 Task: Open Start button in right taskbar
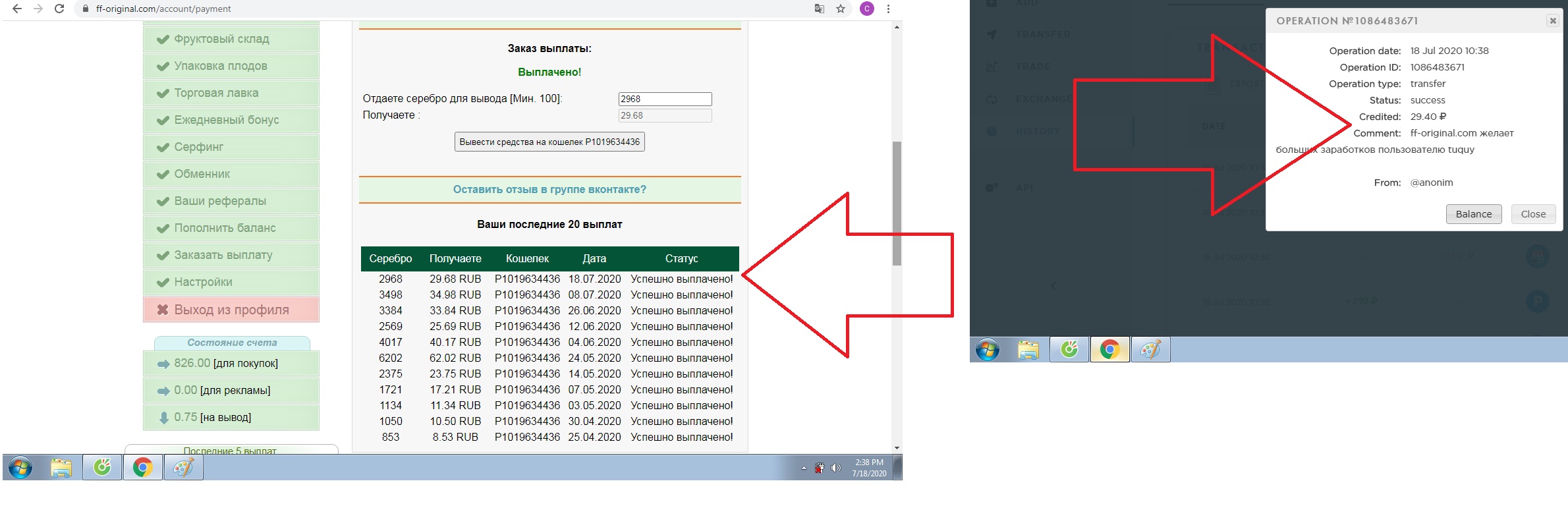(x=987, y=350)
